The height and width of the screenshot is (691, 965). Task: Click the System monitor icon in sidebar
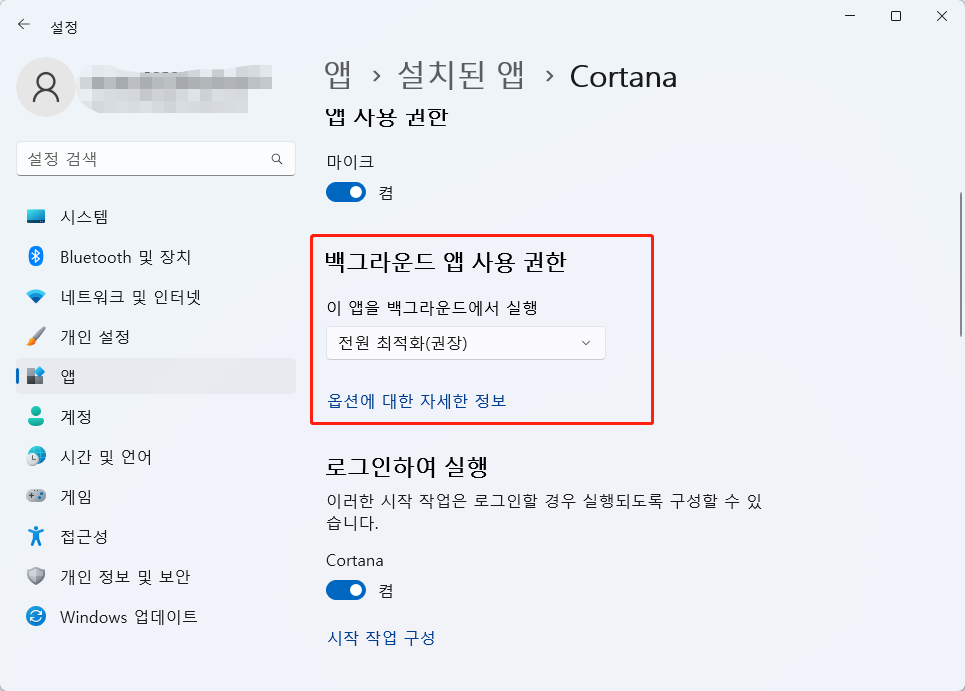click(x=36, y=217)
